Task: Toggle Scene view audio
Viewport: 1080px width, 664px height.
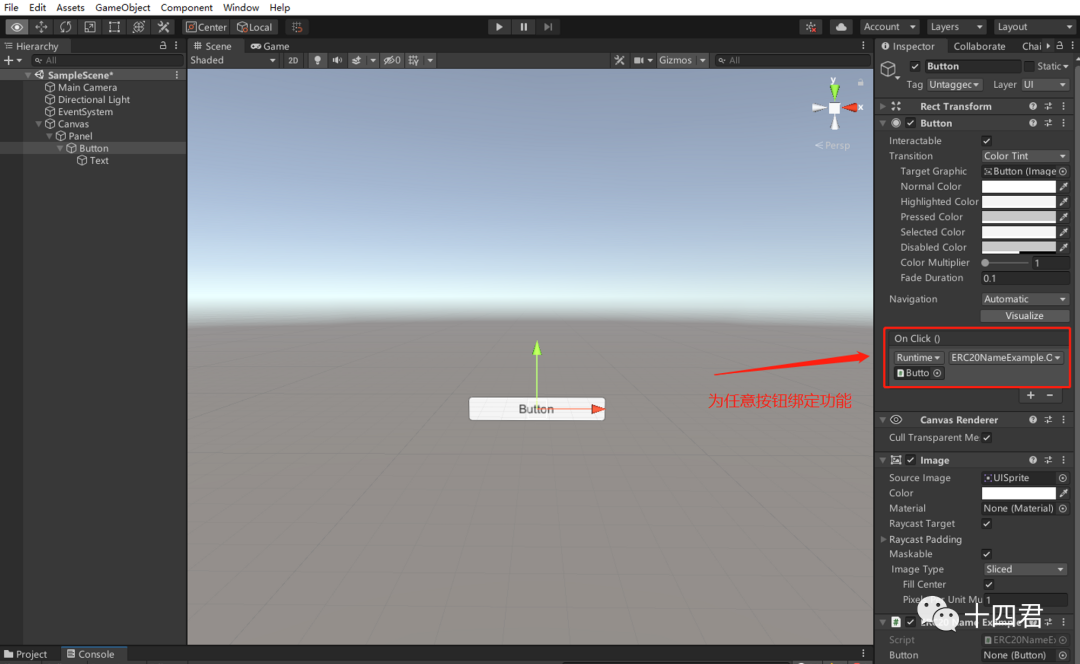Action: [337, 59]
